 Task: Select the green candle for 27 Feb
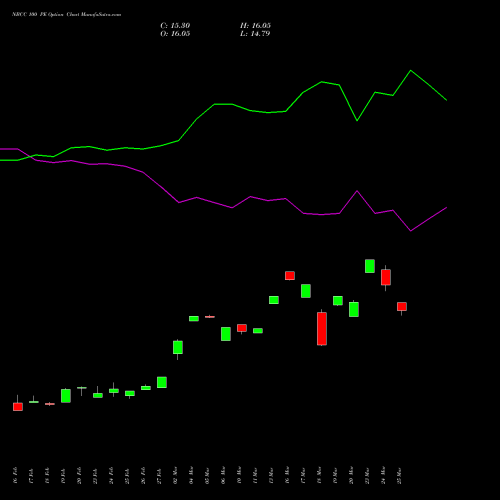(x=162, y=382)
